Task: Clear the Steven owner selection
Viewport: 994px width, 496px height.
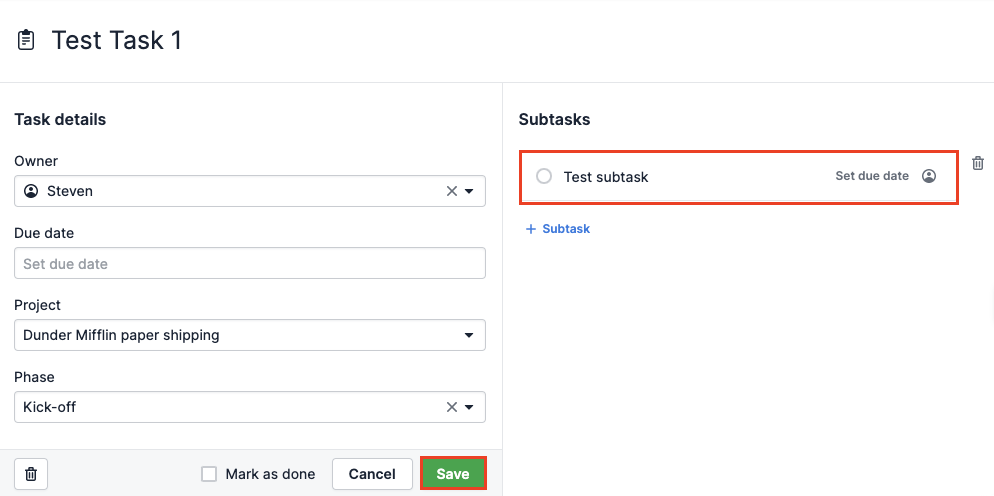Action: pos(451,191)
